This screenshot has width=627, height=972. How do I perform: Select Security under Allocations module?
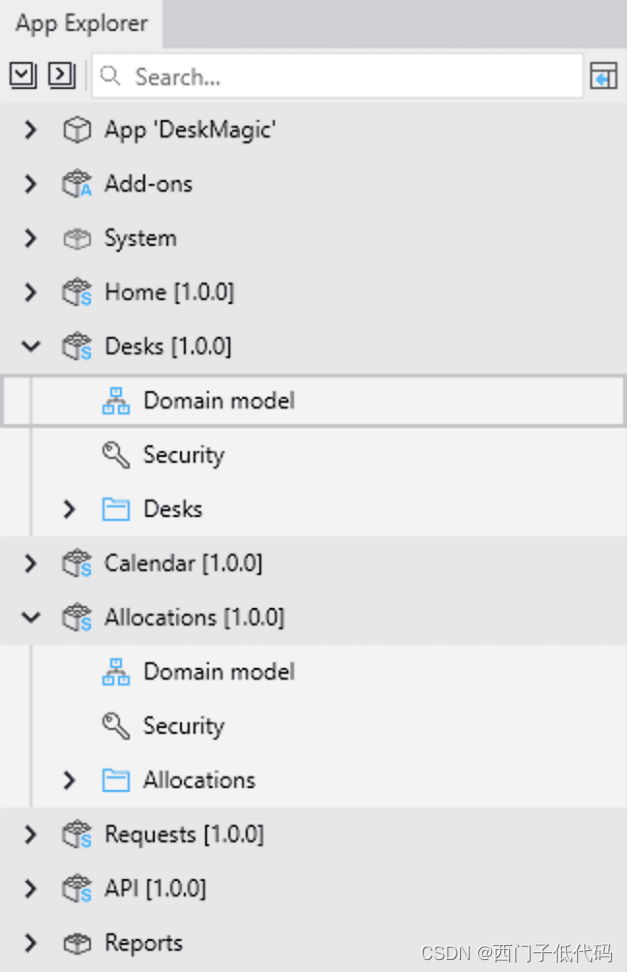183,726
